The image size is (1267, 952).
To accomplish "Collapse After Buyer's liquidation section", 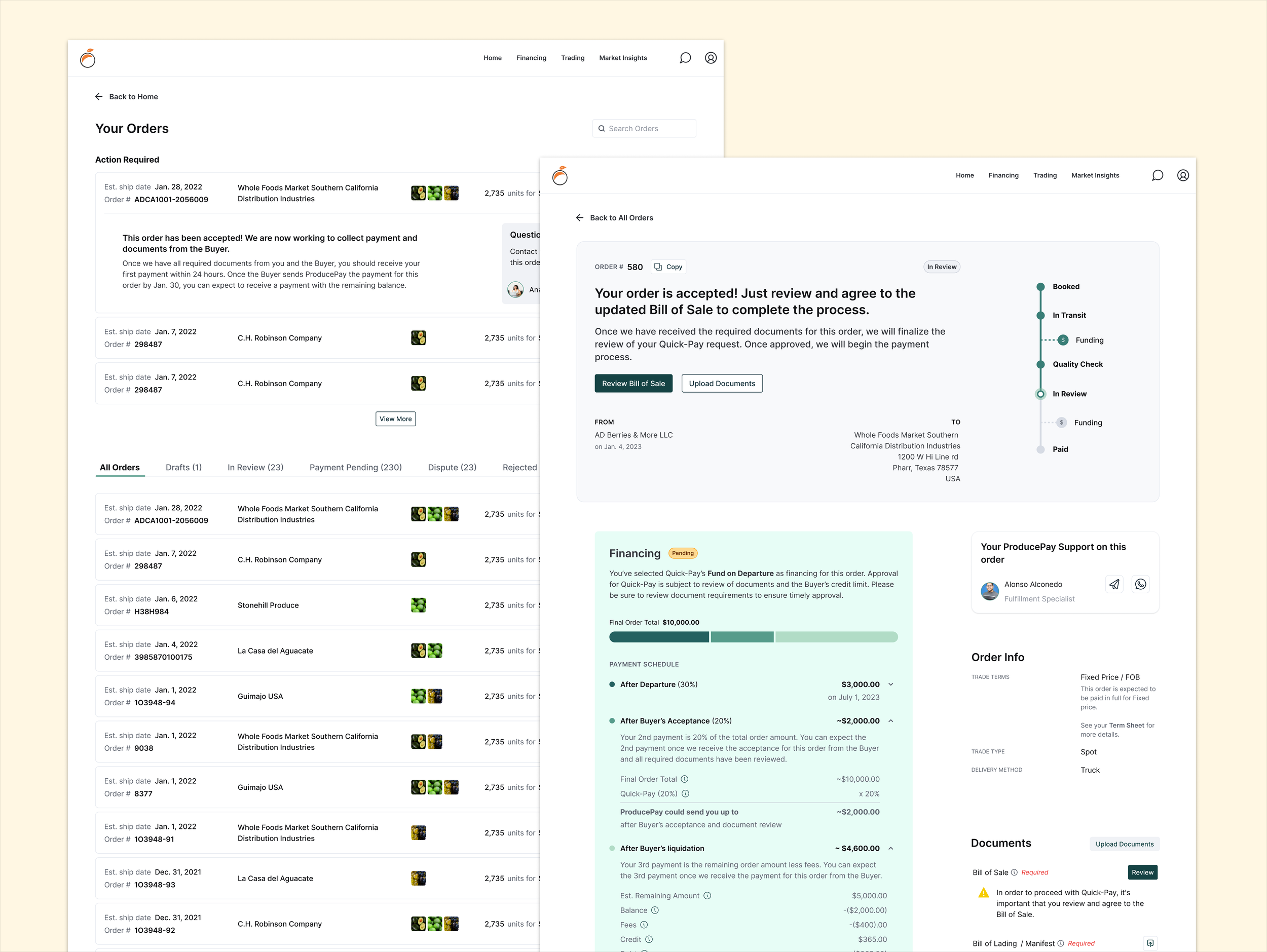I will coord(890,848).
